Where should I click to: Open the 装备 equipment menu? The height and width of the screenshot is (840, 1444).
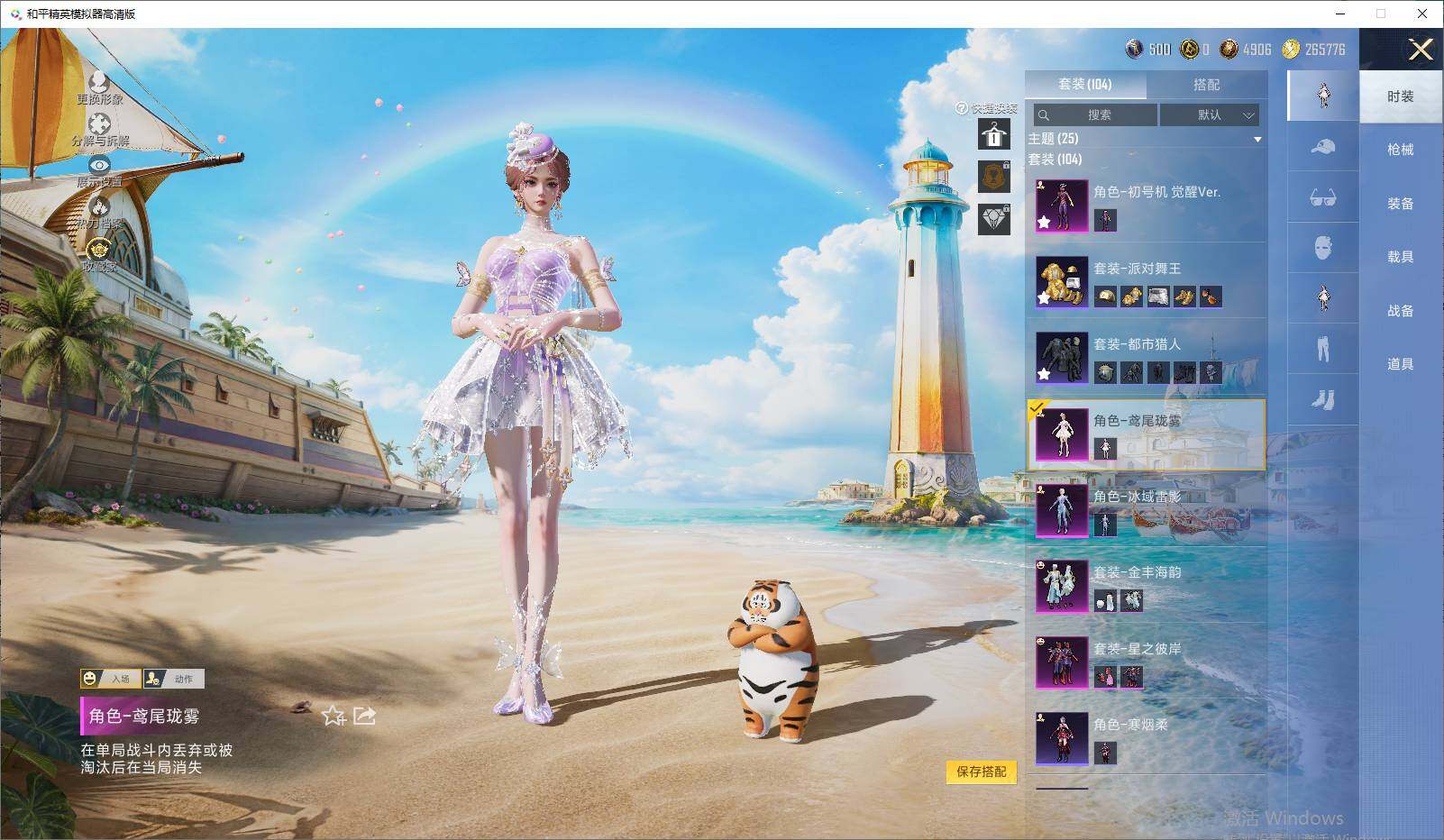(x=1401, y=204)
